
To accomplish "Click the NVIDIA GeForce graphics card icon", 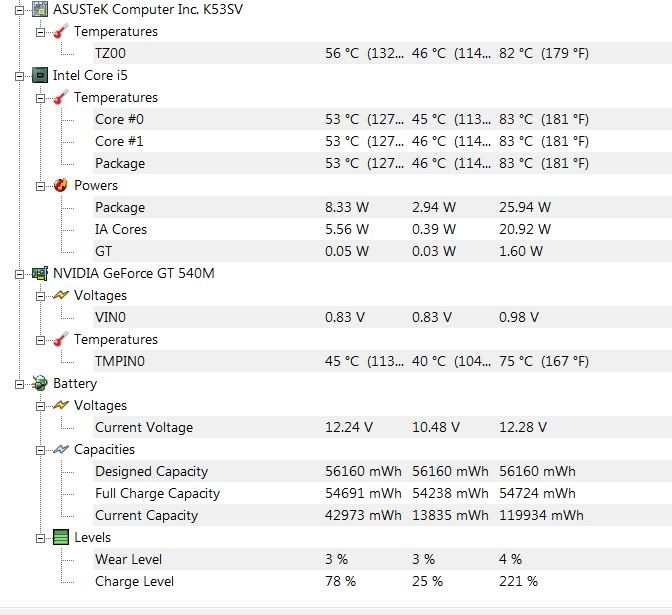I will pos(40,273).
